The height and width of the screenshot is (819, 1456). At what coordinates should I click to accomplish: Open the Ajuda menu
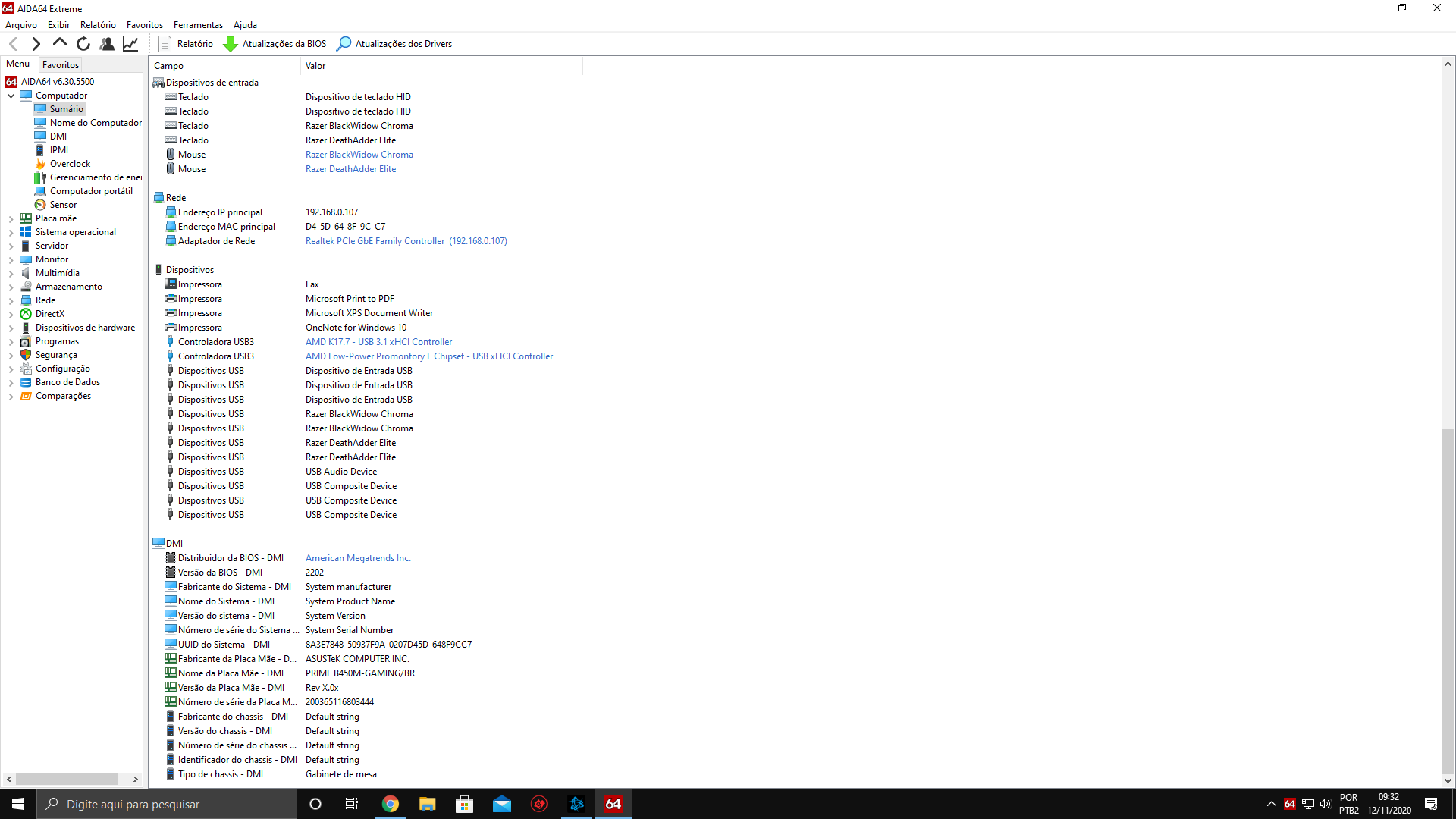(245, 25)
